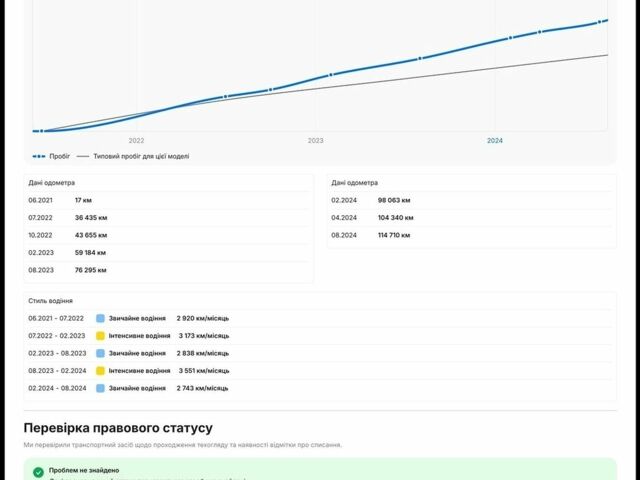This screenshot has height=480, width=640.
Task: Click the right Дані одометра table header
Action: 354,183
